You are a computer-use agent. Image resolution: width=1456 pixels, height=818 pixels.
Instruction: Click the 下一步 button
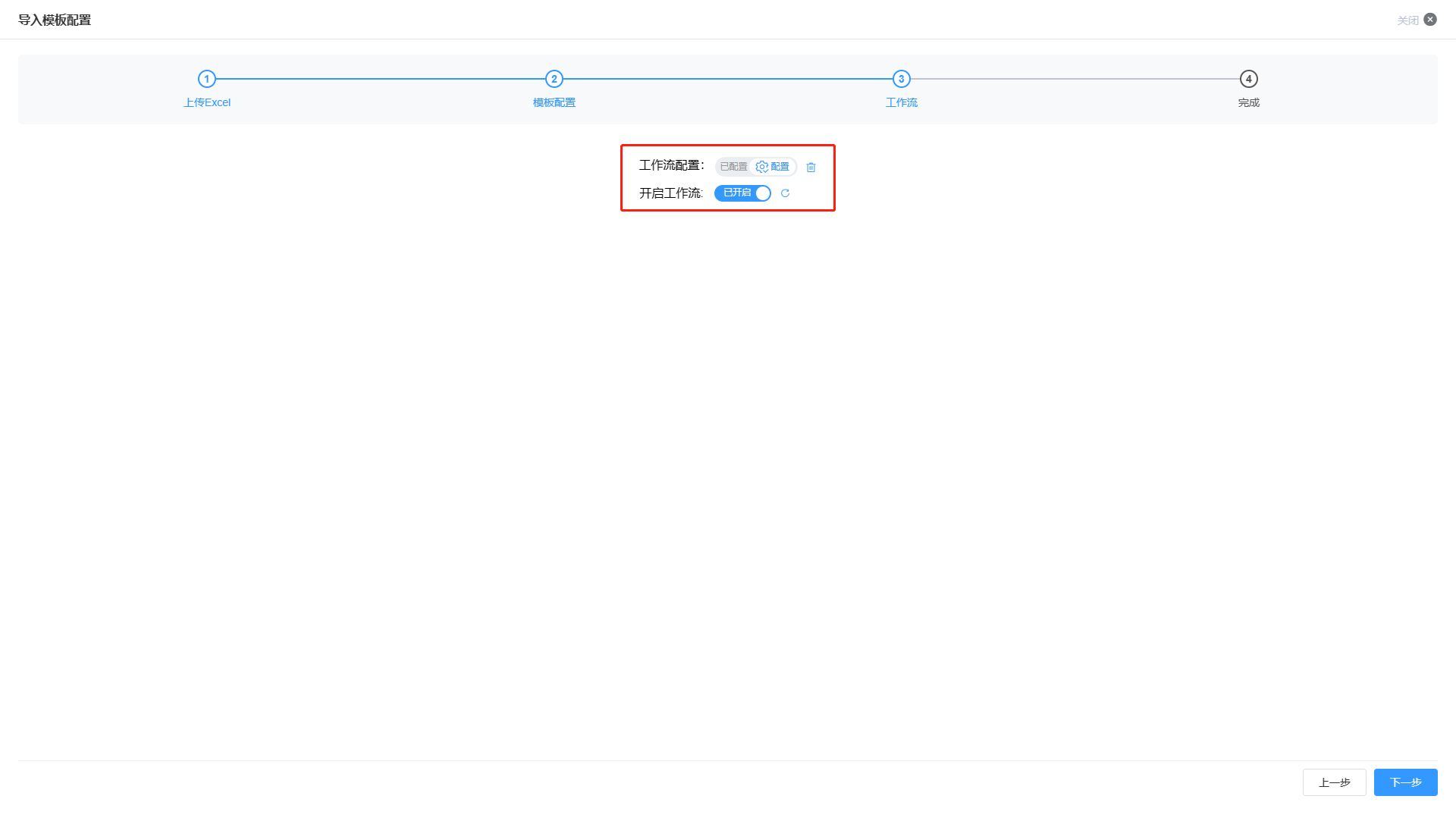pos(1406,782)
